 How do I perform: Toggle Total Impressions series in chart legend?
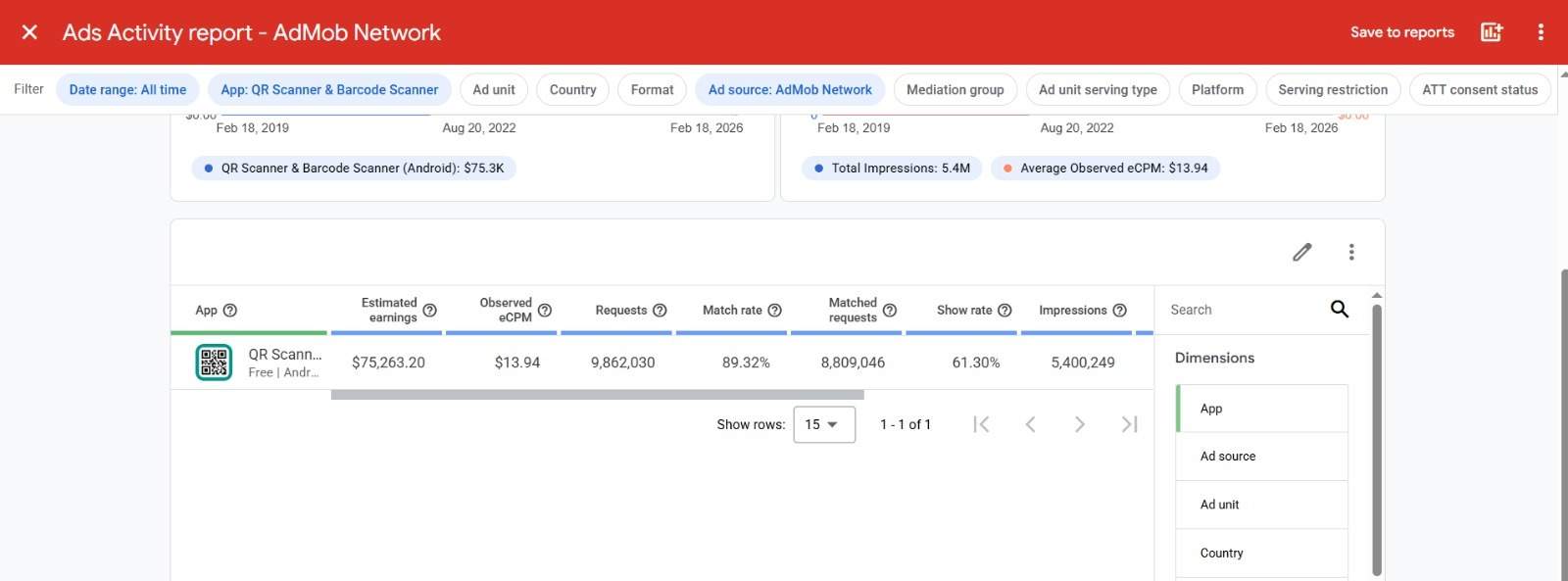click(891, 169)
